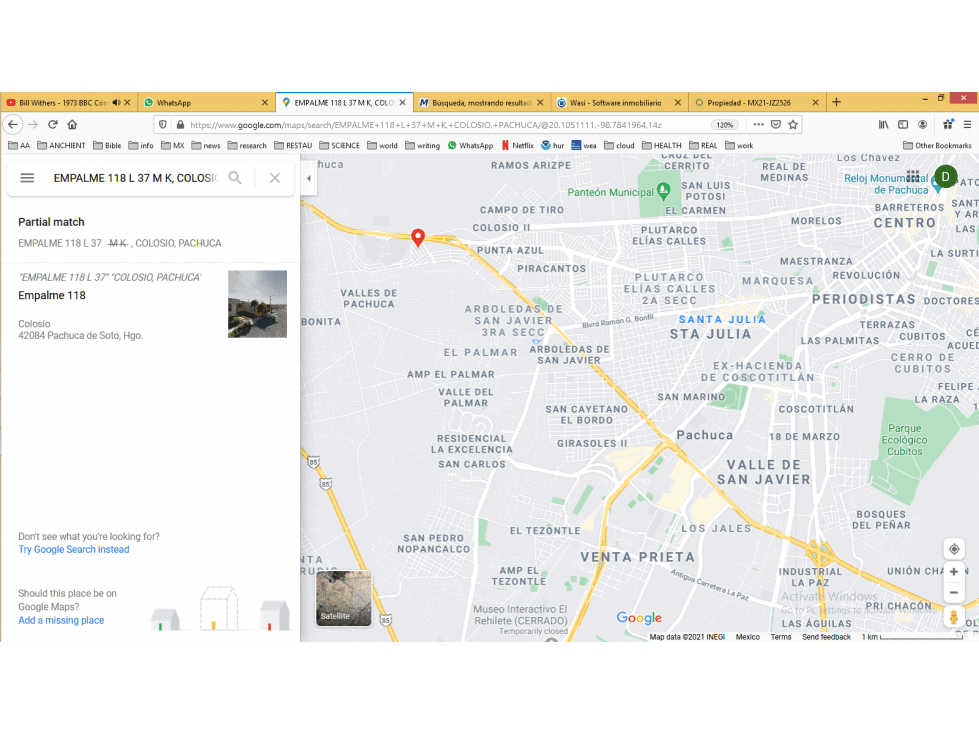Click the browser forward arrow
Viewport: 979px width, 734px height.
point(33,124)
